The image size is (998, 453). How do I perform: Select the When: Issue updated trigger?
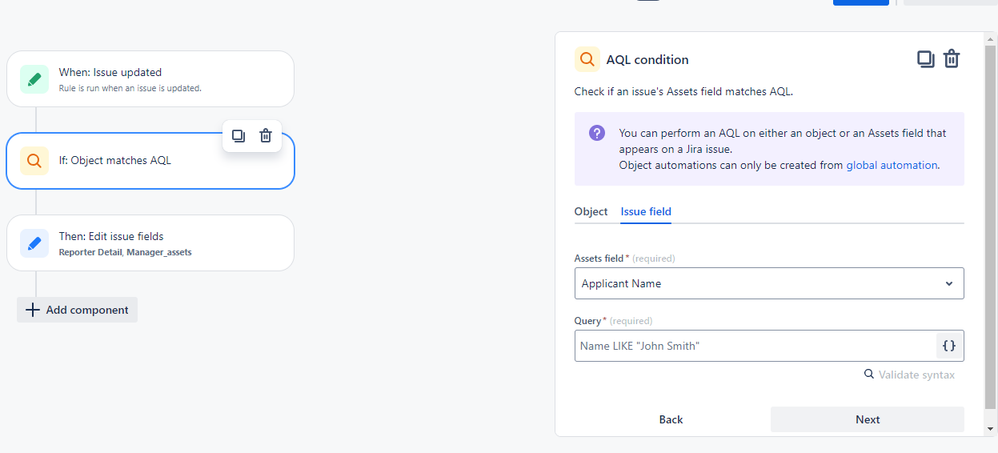[150, 79]
